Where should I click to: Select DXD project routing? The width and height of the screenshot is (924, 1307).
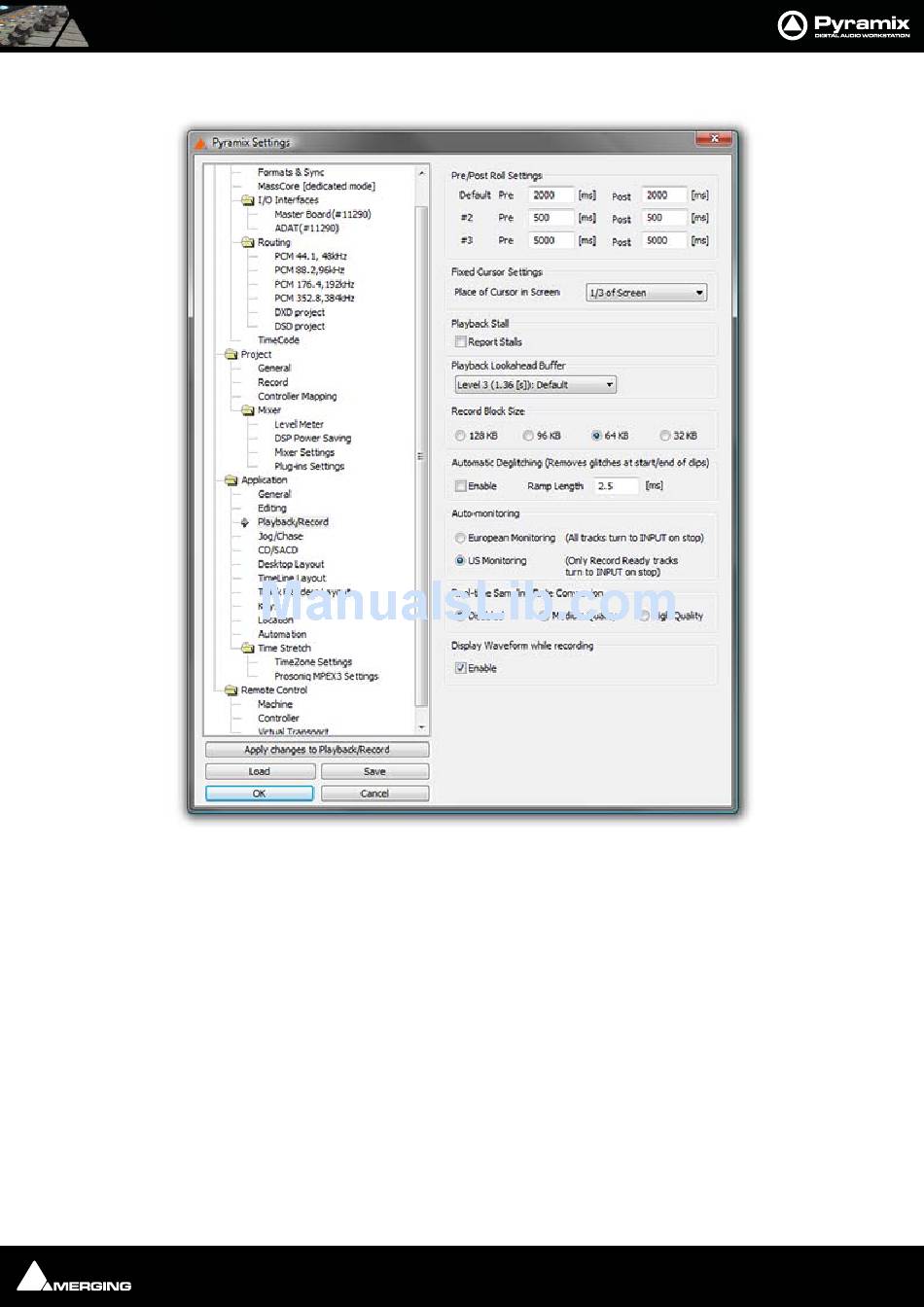coord(300,313)
